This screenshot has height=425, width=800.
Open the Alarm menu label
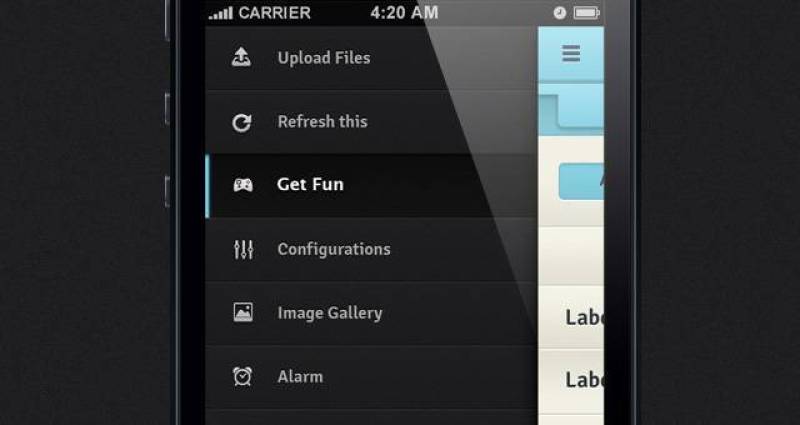[300, 377]
